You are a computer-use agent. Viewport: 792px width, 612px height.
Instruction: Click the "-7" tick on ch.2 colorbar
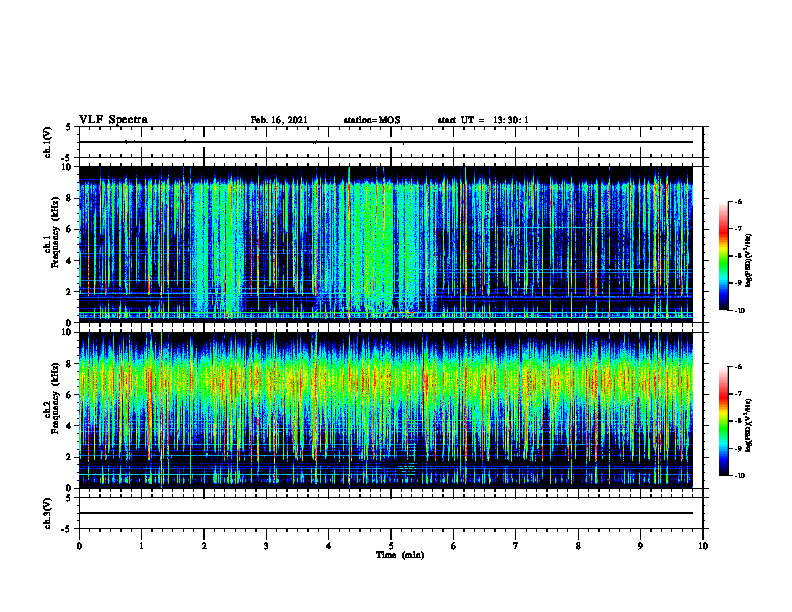point(738,393)
